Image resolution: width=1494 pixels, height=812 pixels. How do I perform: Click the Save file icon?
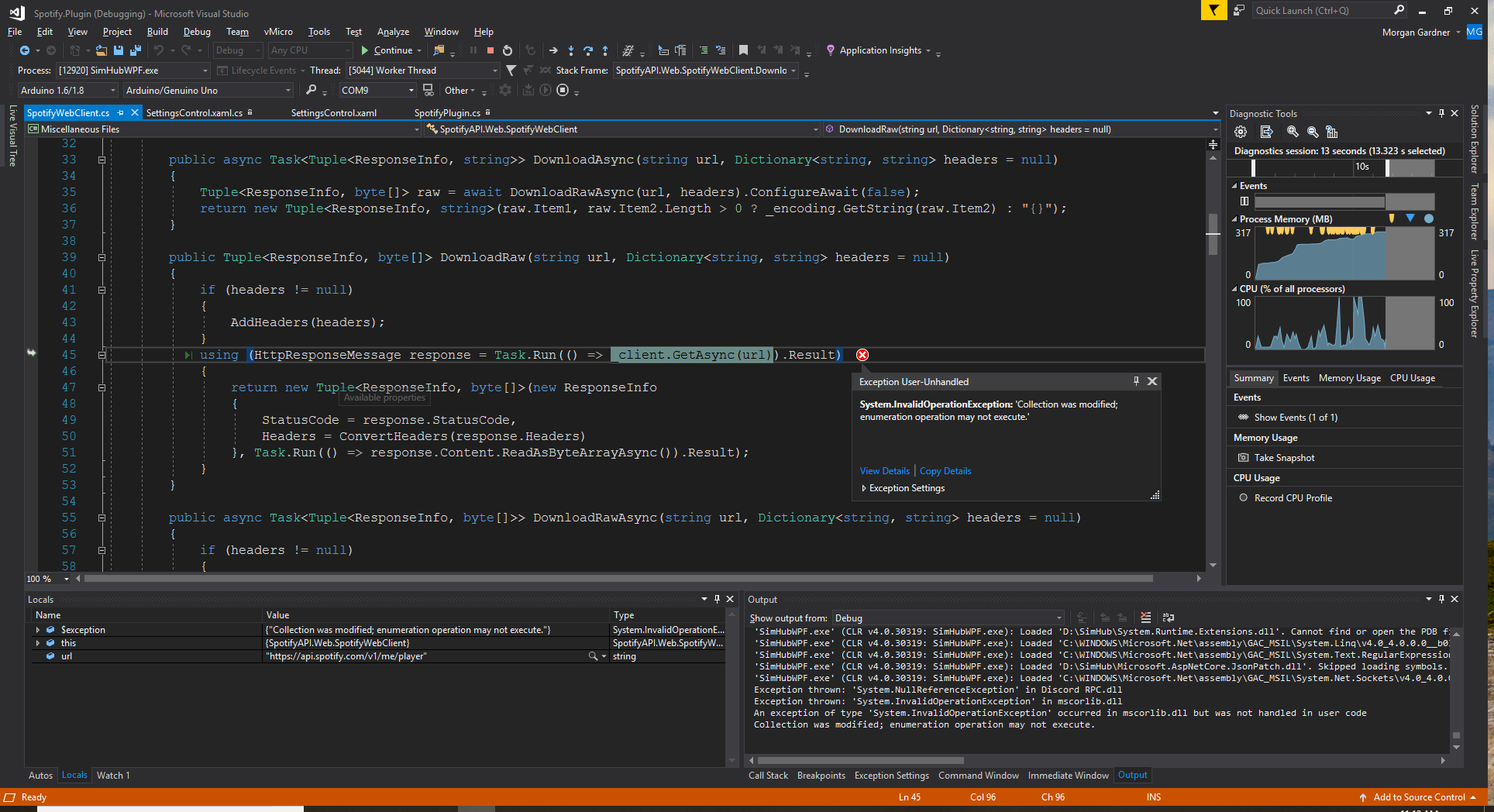(x=119, y=50)
